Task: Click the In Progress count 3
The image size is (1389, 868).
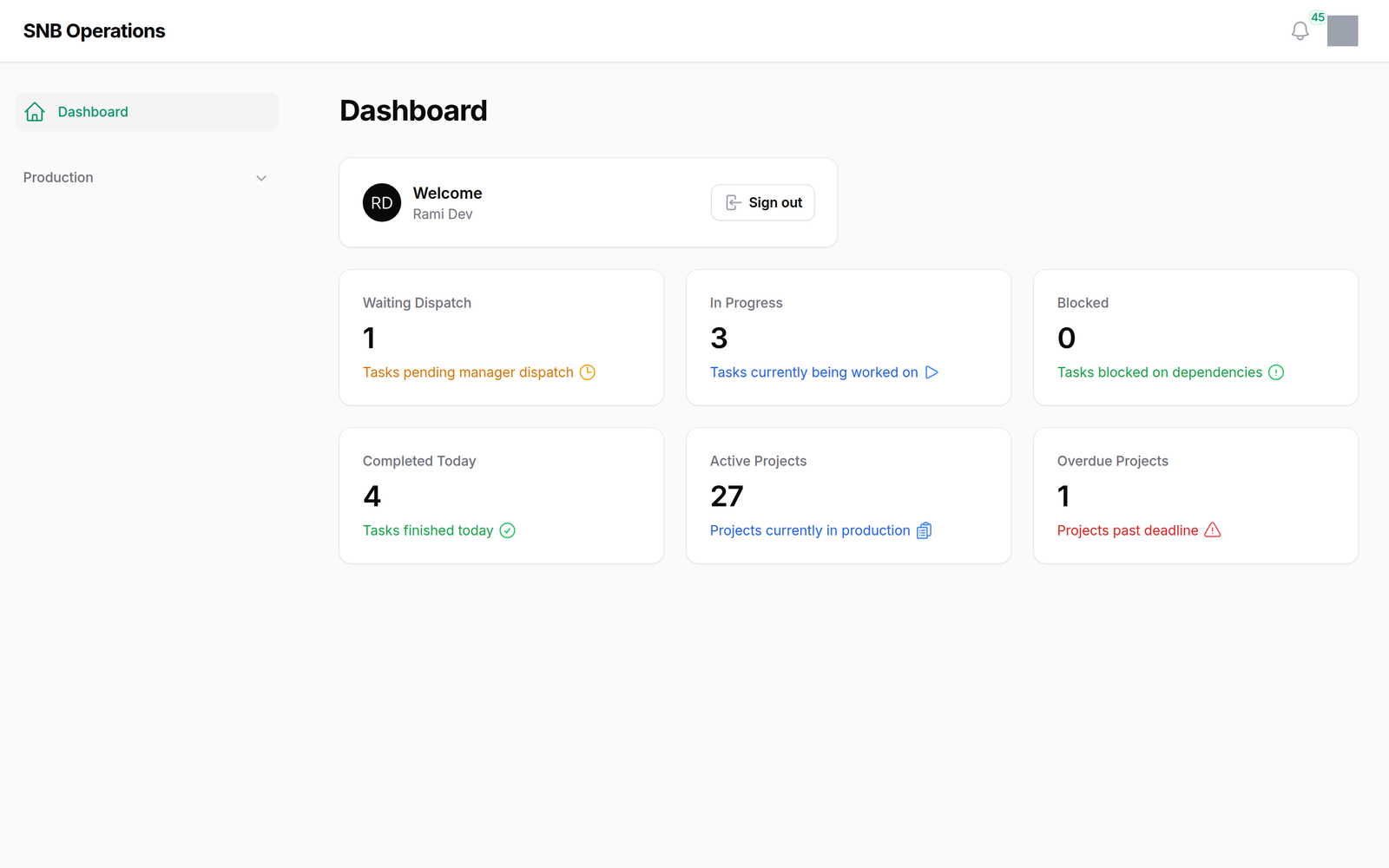Action: click(719, 339)
